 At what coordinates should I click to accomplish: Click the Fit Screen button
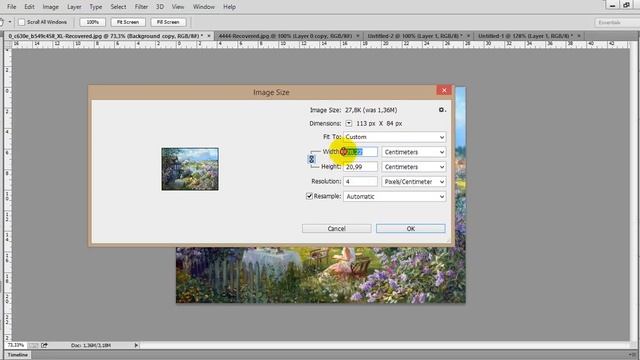click(x=128, y=22)
